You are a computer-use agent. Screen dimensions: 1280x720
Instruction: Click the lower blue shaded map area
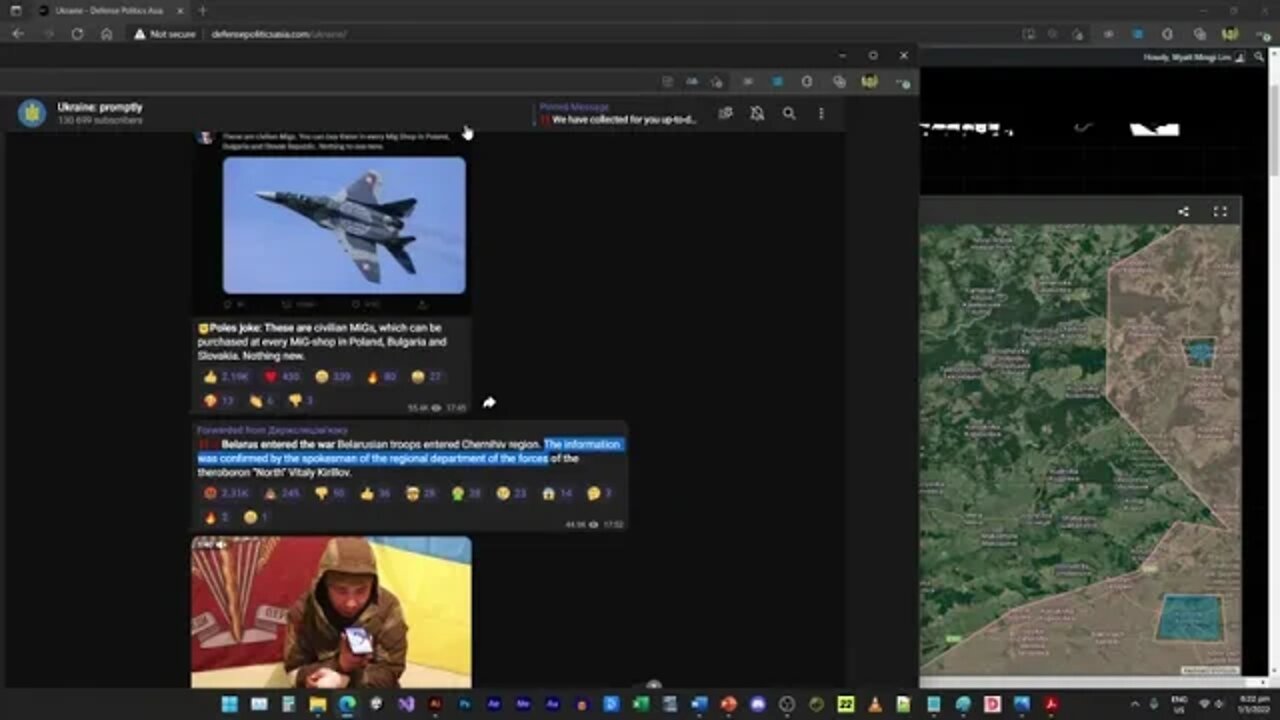click(1189, 617)
